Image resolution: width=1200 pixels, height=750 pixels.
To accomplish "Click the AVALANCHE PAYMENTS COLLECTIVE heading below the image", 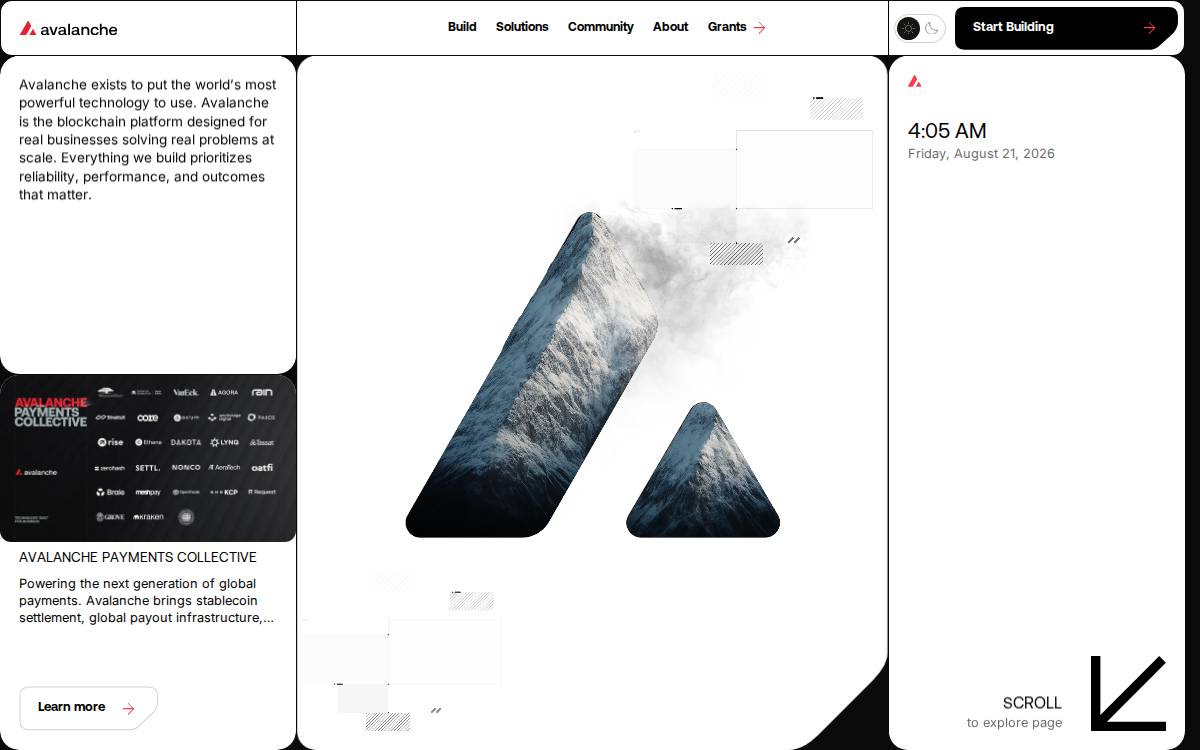I will click(x=138, y=557).
